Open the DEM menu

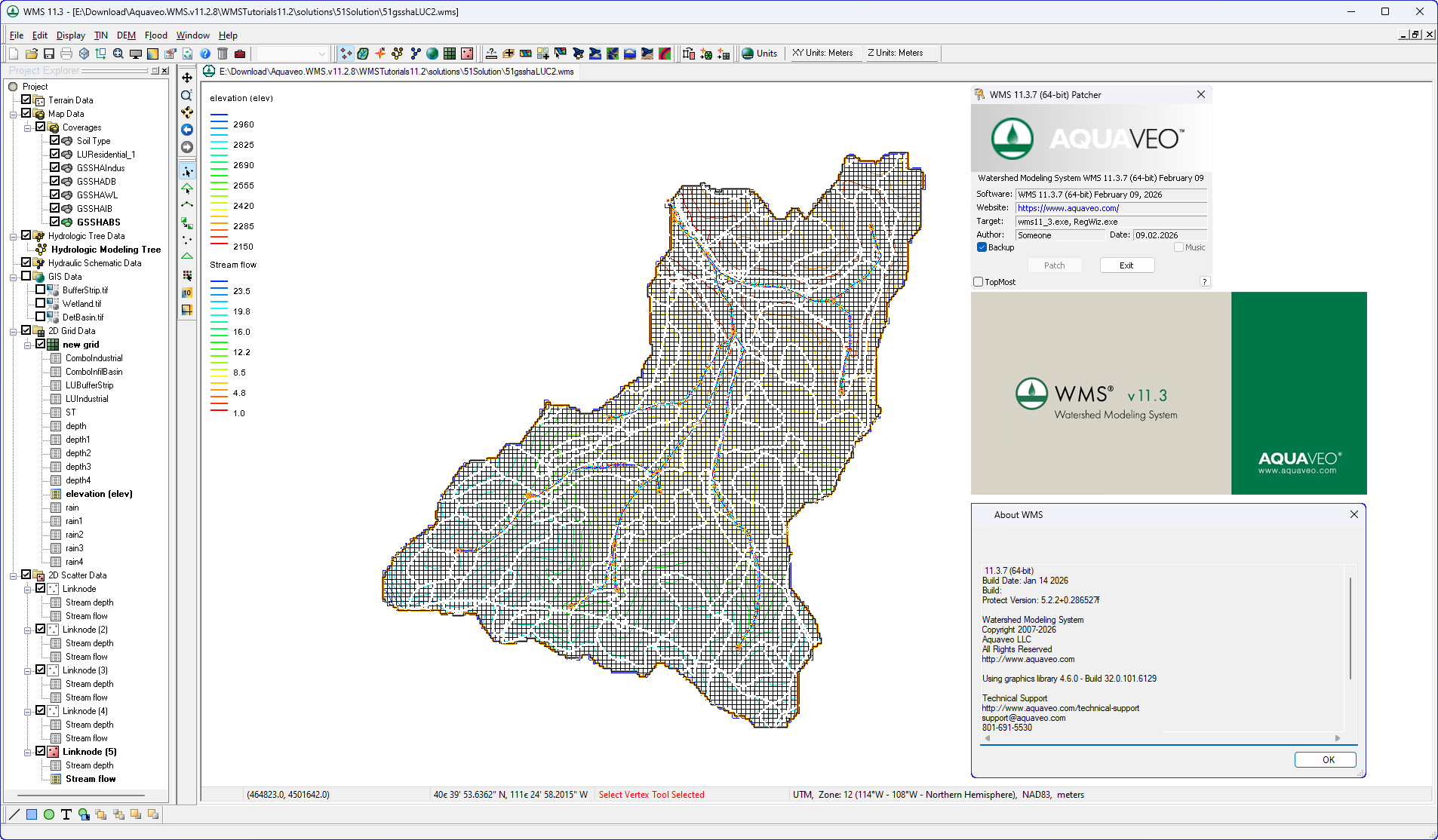point(126,35)
